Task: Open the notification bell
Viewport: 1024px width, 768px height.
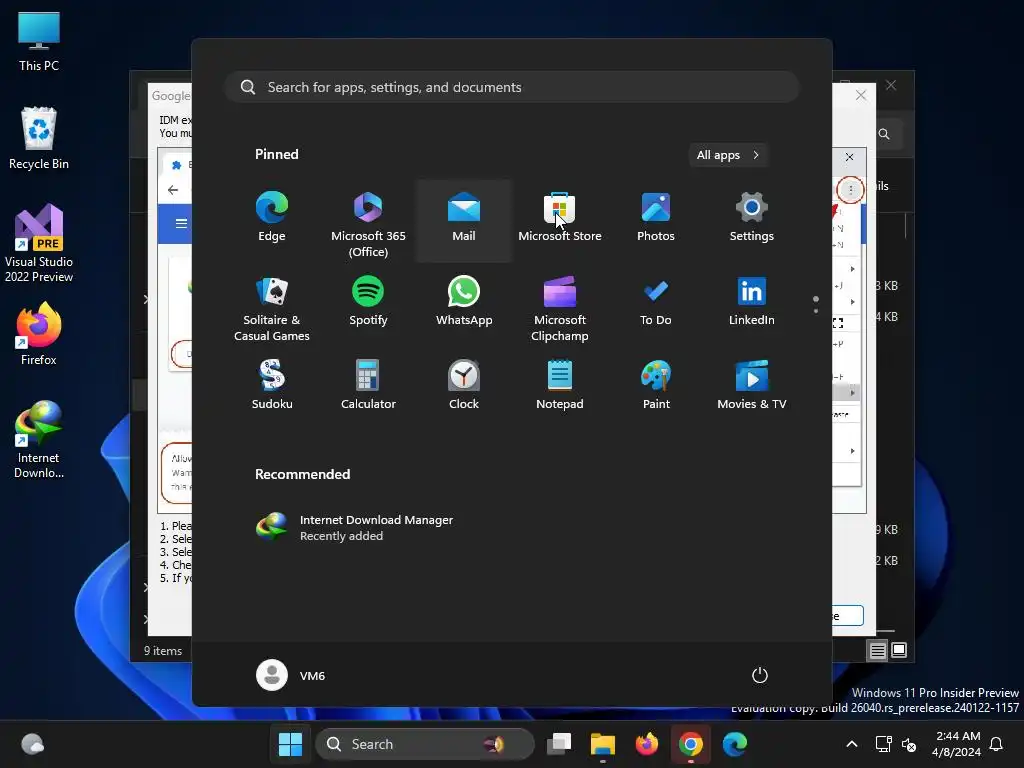Action: coord(996,744)
